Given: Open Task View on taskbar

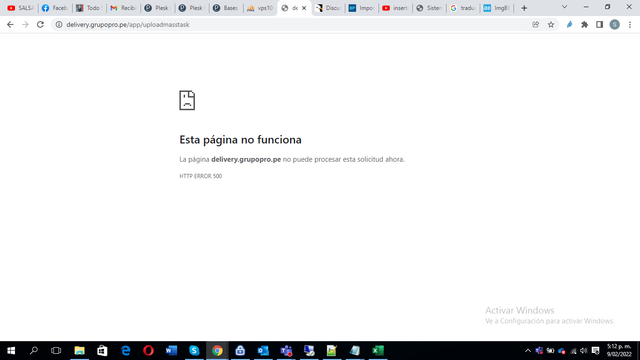Looking at the screenshot, I should point(56,350).
